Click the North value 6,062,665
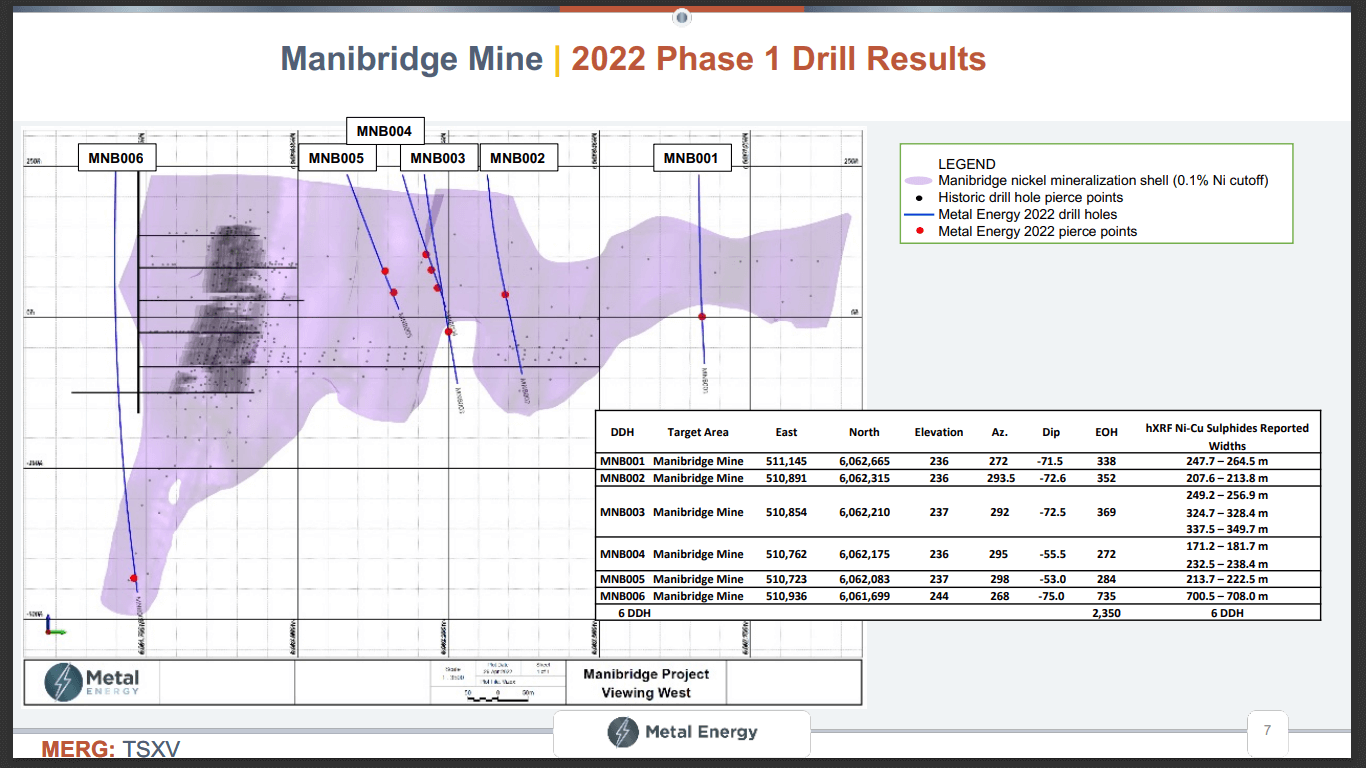The height and width of the screenshot is (768, 1366). point(864,462)
